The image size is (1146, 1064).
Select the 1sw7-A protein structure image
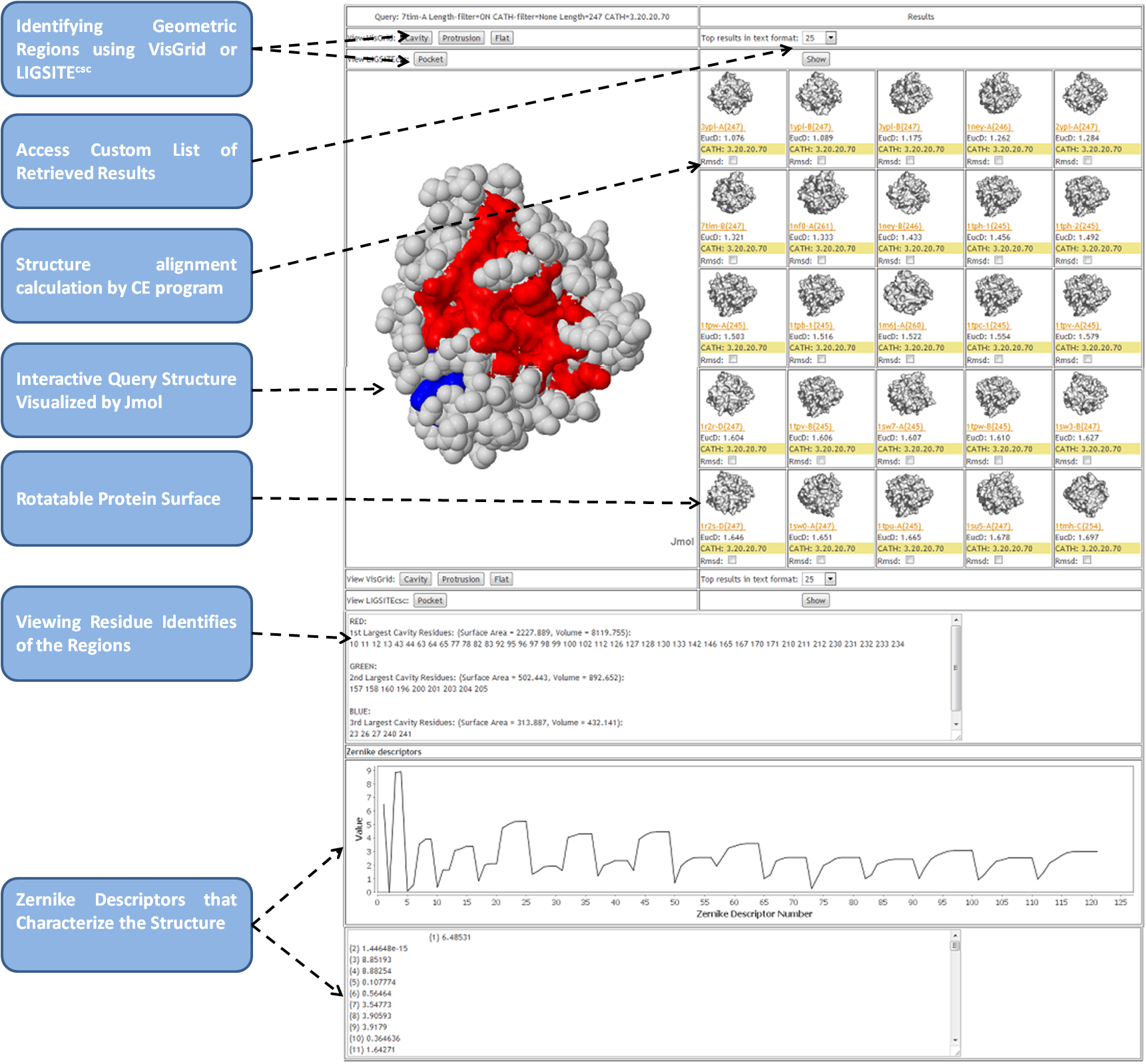(908, 394)
